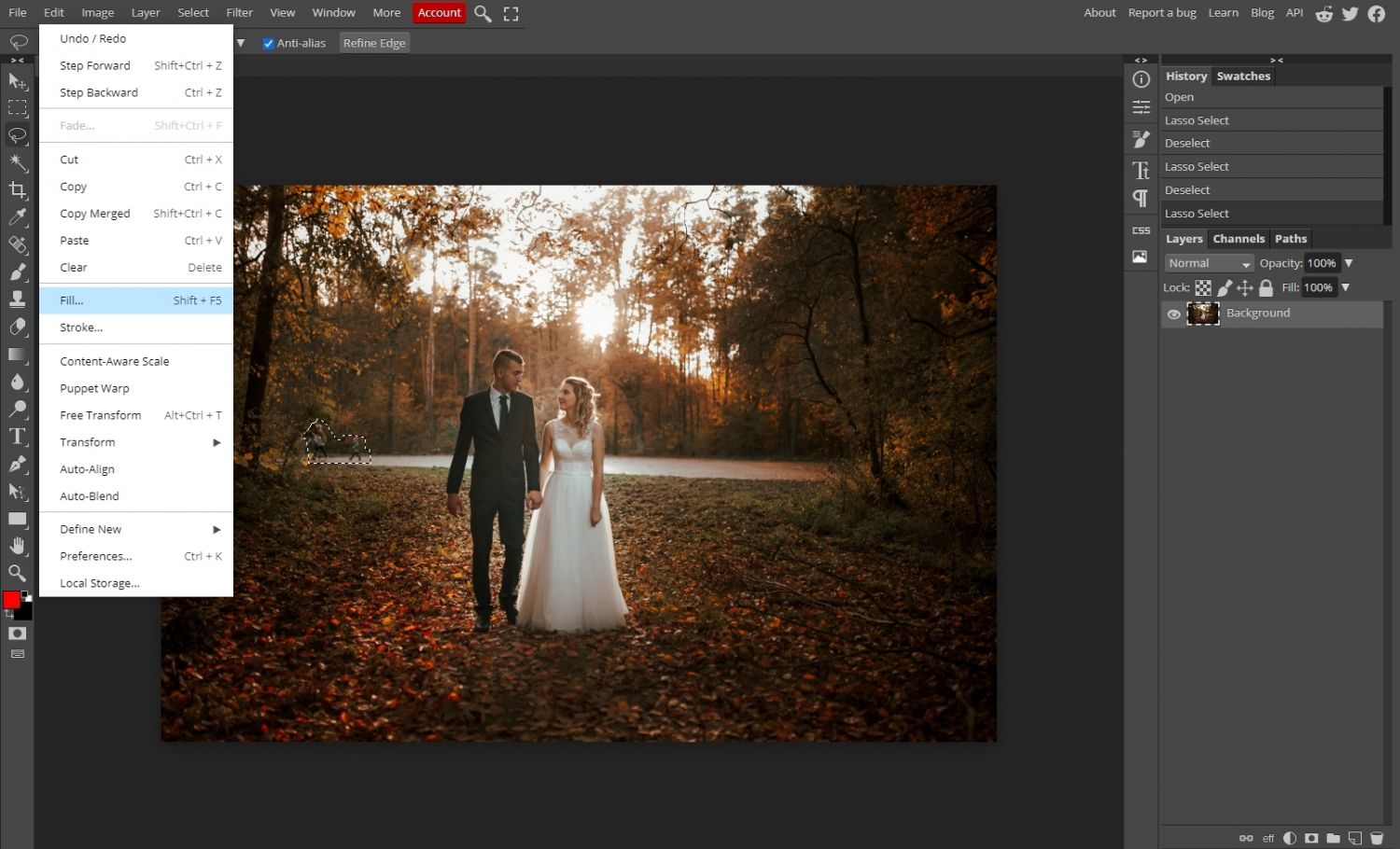Toggle the Anti-alias checkbox
The height and width of the screenshot is (849, 1400).
click(269, 44)
